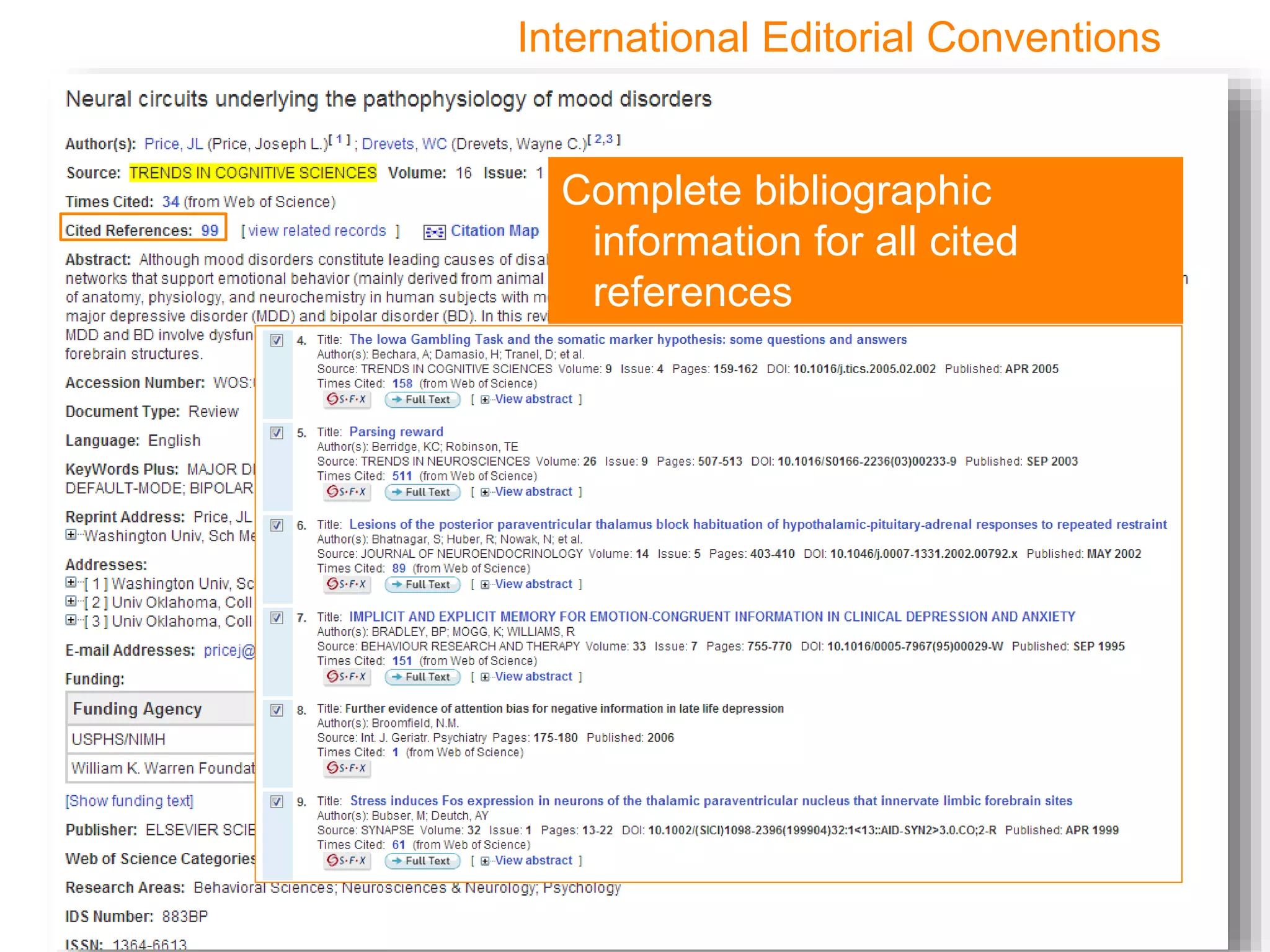The height and width of the screenshot is (952, 1270).
Task: Click Document Type value Review
Action: coord(213,412)
